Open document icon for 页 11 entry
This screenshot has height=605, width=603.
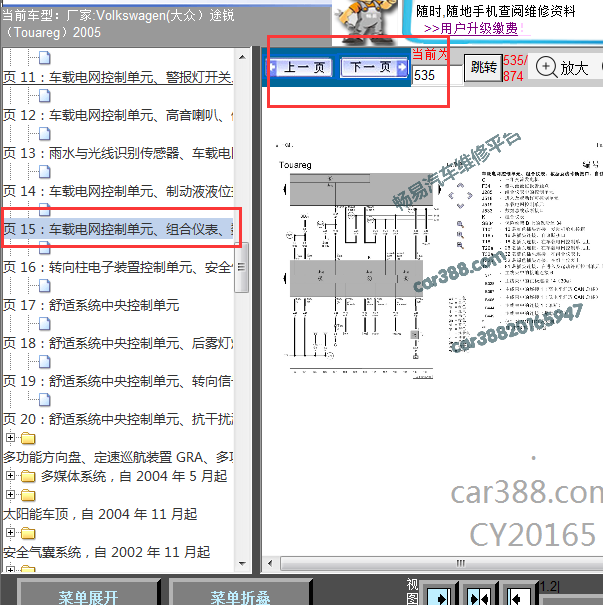(45, 58)
